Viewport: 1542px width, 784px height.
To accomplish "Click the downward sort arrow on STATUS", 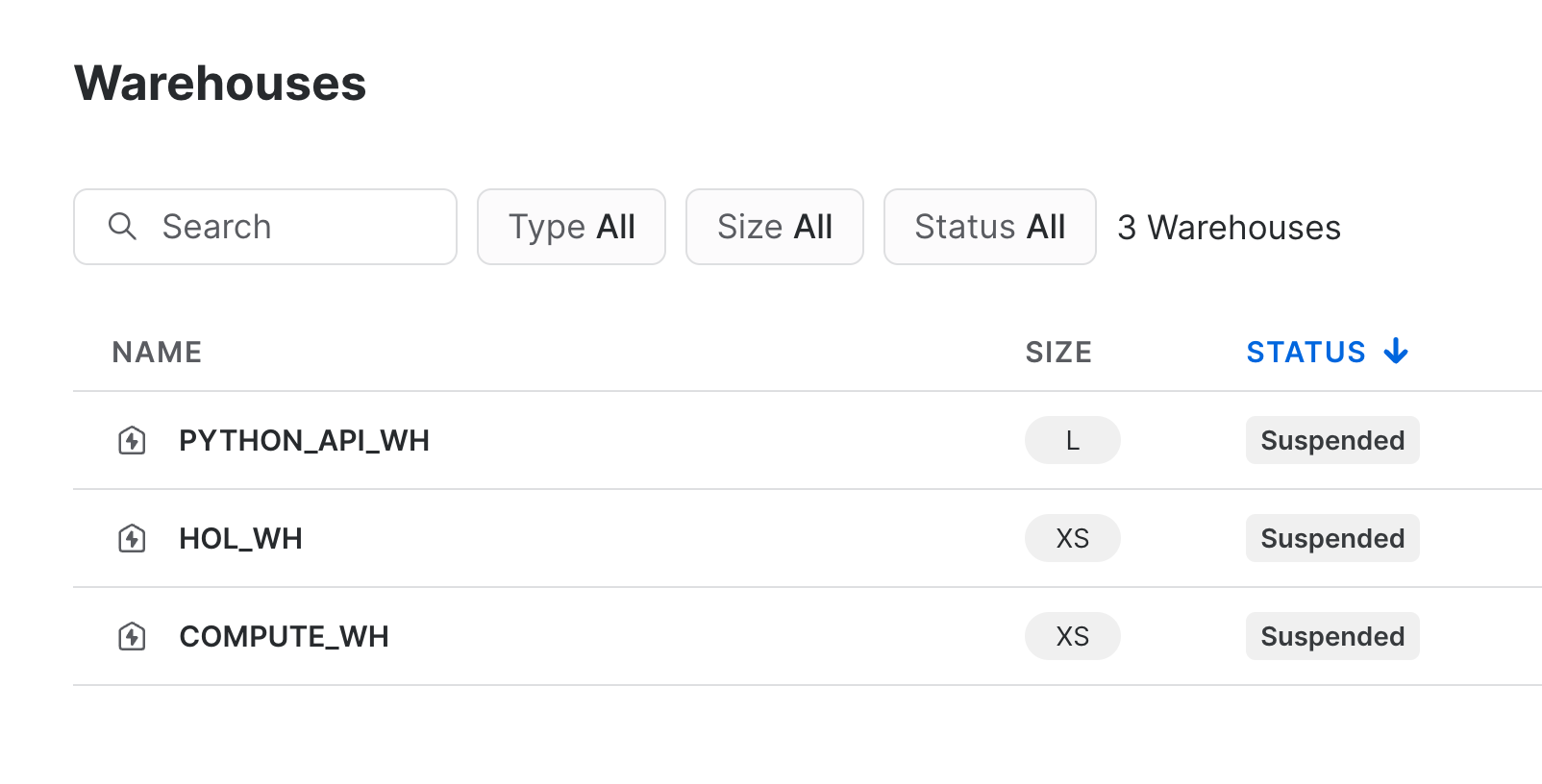I will 1395,352.
